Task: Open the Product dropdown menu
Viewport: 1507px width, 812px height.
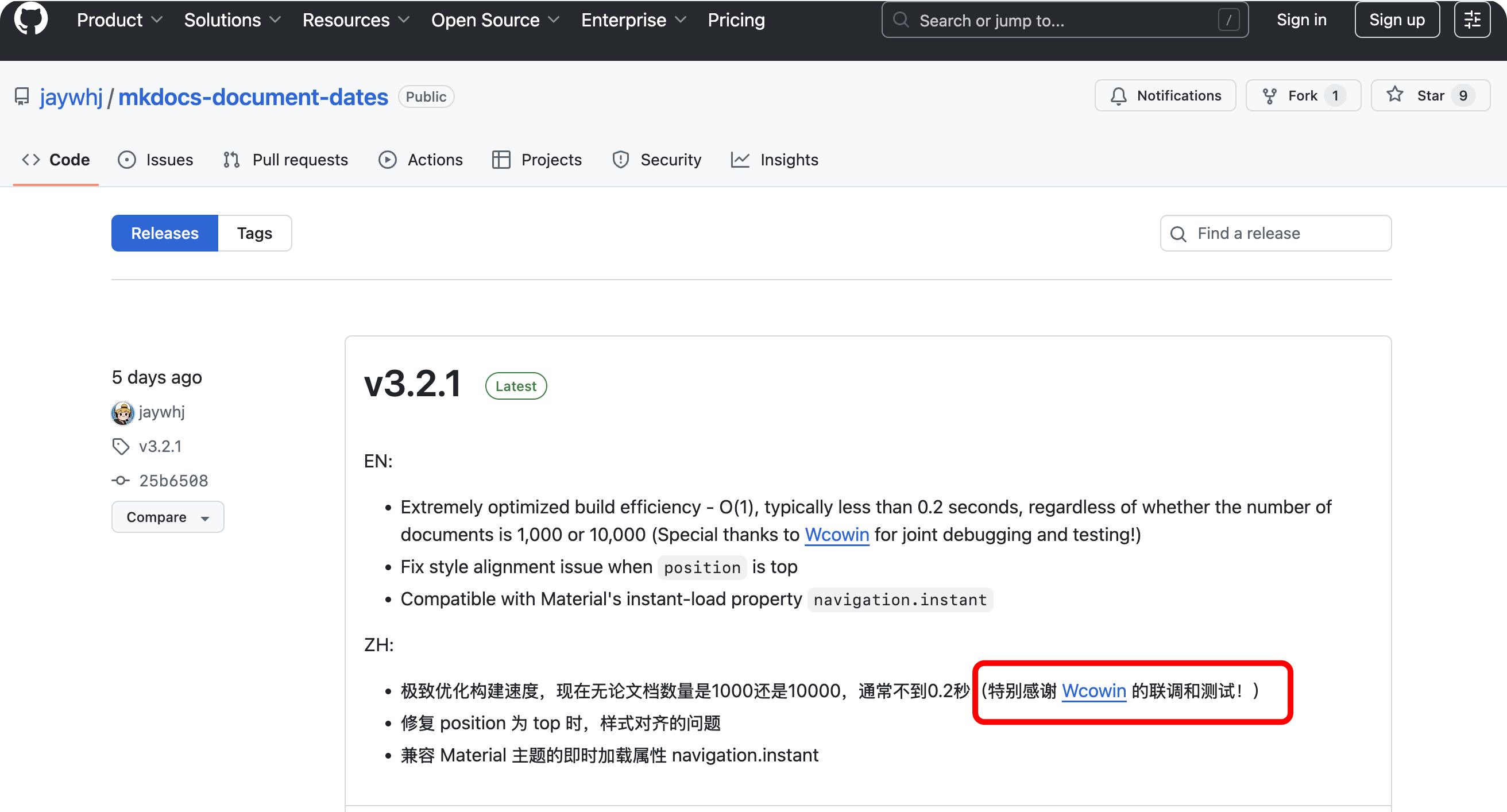Action: point(119,20)
